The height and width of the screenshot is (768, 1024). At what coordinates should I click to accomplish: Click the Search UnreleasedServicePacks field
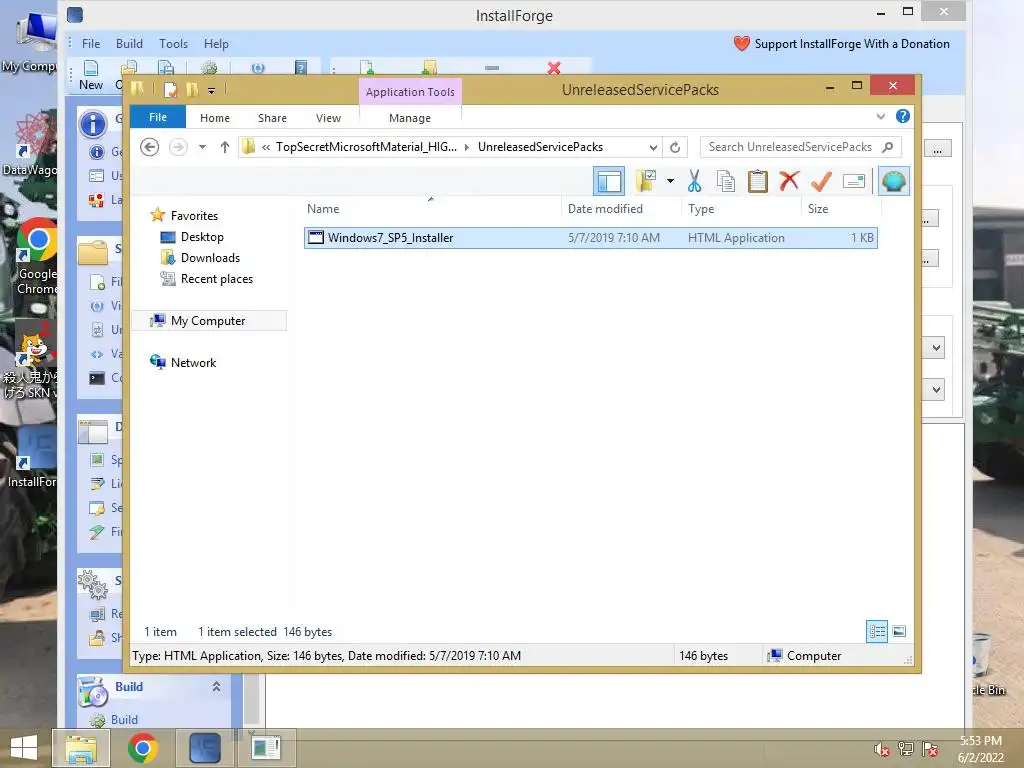tap(800, 147)
